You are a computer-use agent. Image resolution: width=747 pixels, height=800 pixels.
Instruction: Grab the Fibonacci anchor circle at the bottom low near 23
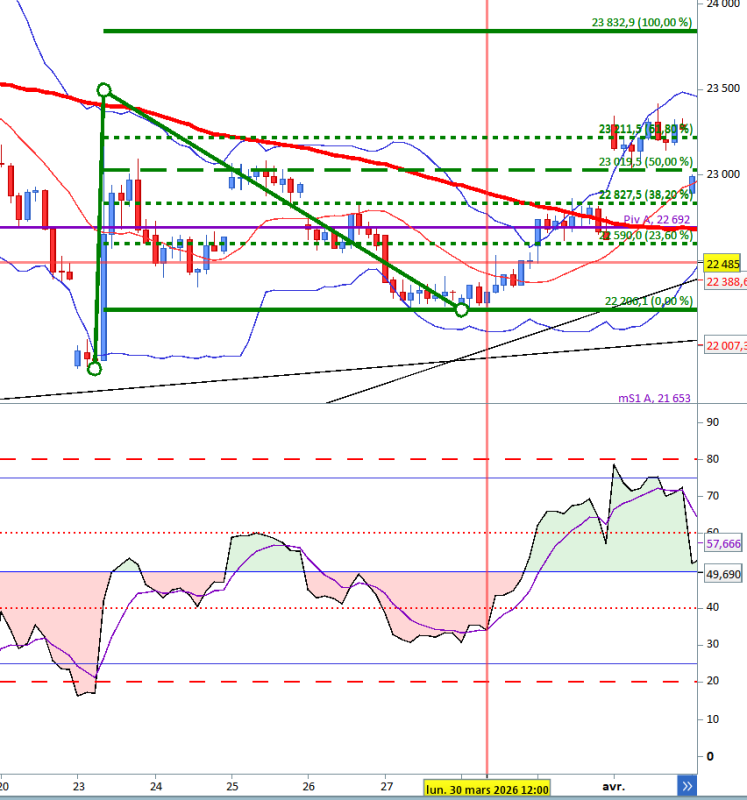tap(94, 368)
